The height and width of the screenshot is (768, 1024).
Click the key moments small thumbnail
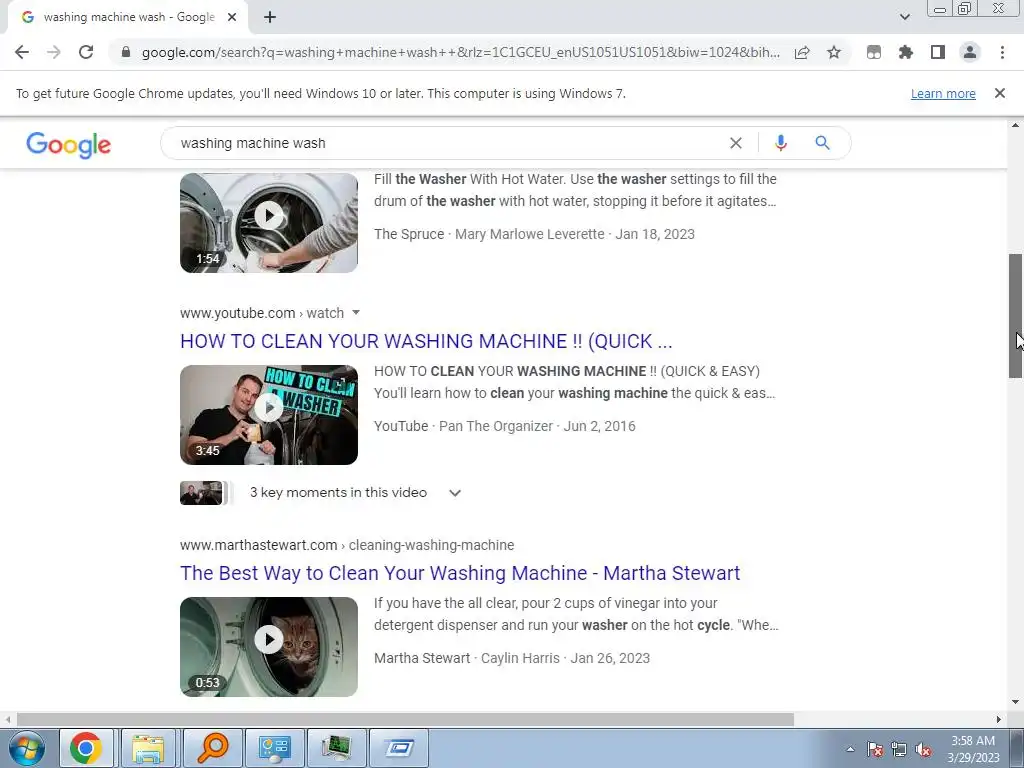point(201,493)
